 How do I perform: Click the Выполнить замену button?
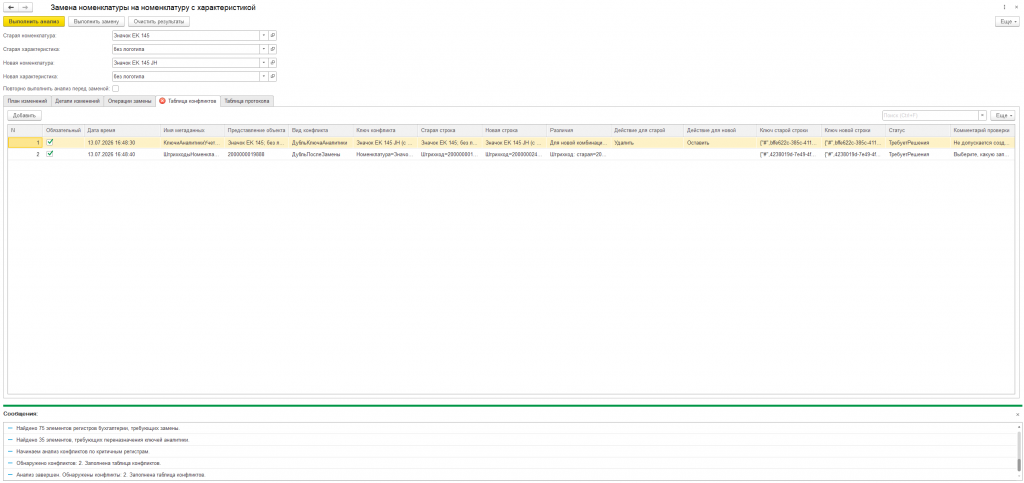pos(96,22)
